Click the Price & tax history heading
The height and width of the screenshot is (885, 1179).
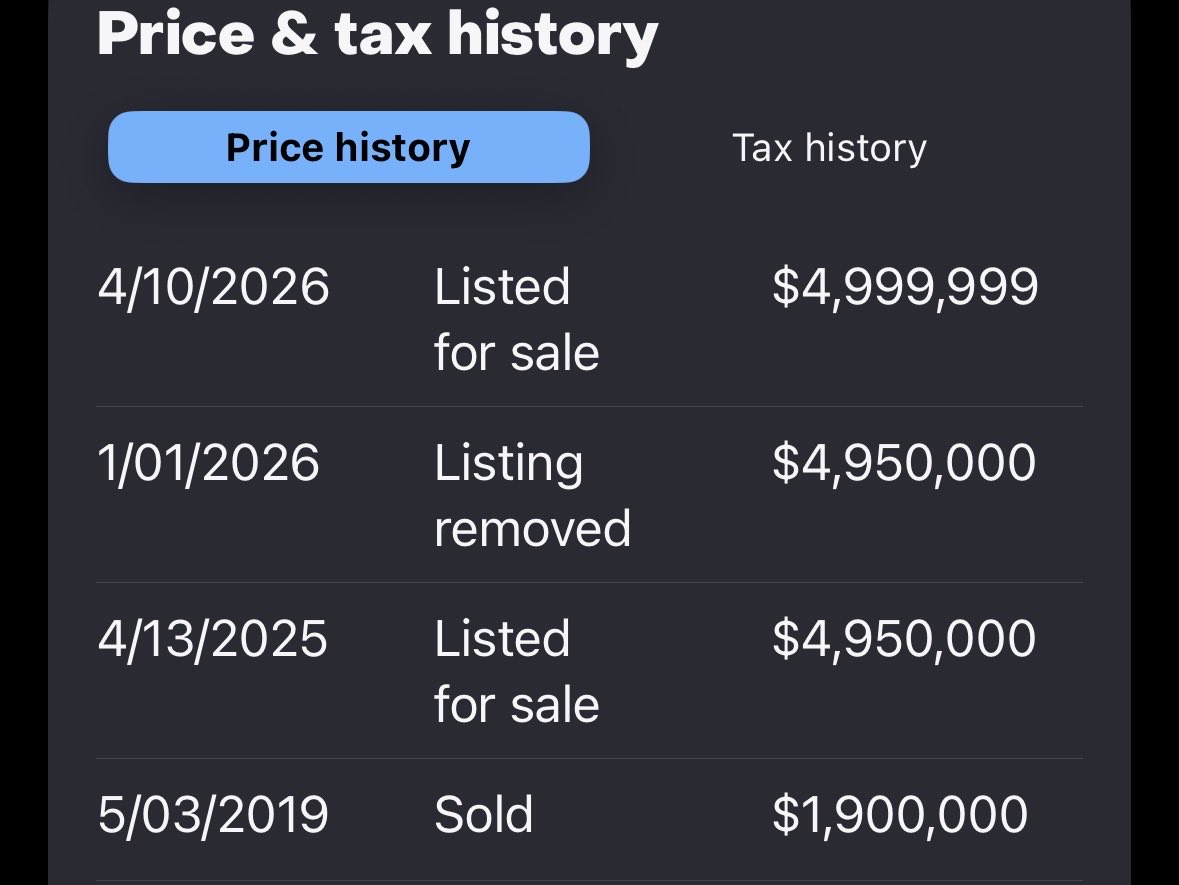click(377, 35)
